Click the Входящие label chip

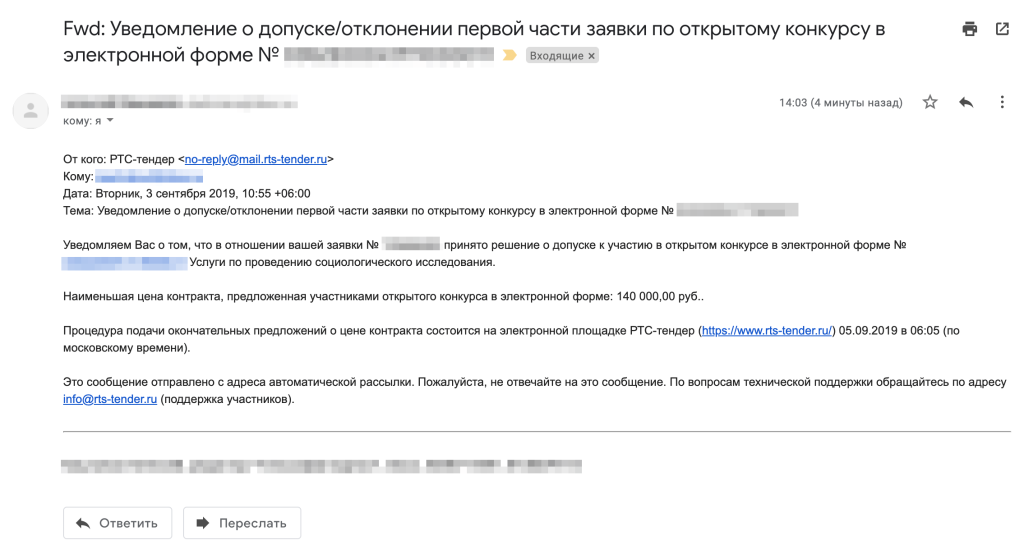(556, 56)
